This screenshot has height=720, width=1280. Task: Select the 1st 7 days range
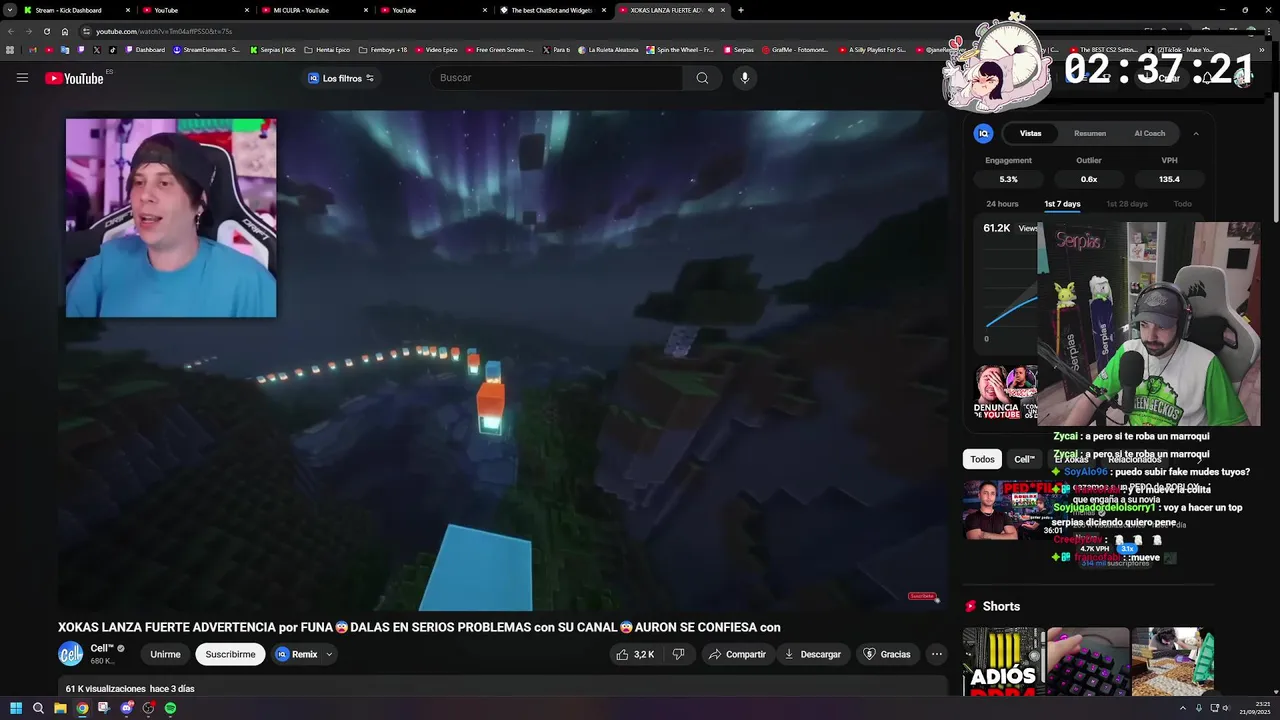[x=1062, y=204]
